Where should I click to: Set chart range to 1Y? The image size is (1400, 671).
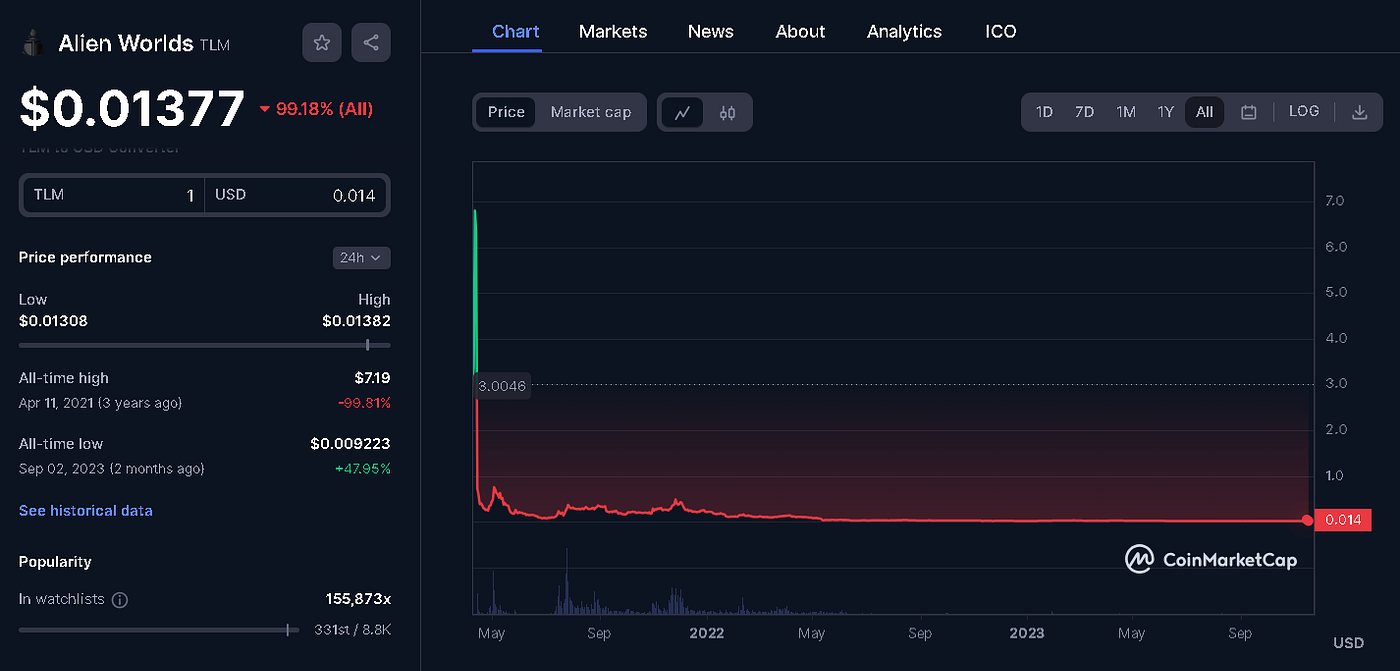[1165, 112]
